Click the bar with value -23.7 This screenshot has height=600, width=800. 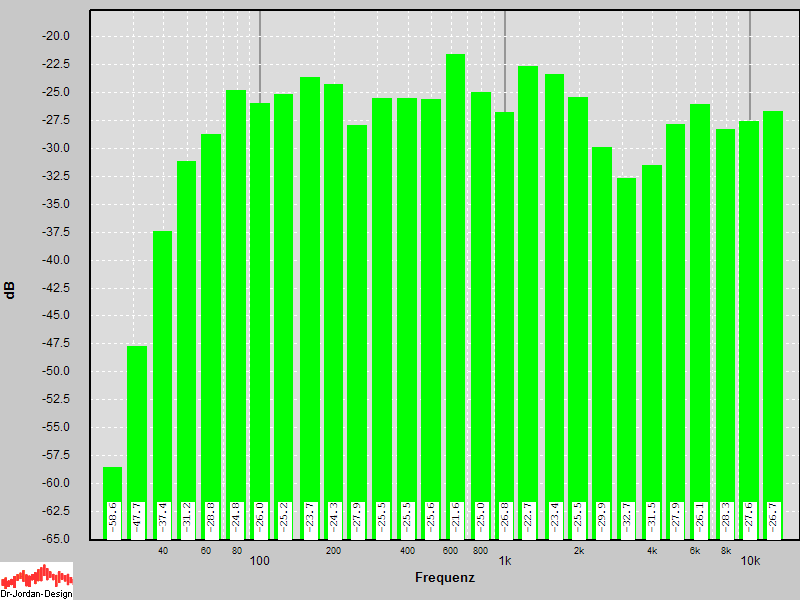309,300
